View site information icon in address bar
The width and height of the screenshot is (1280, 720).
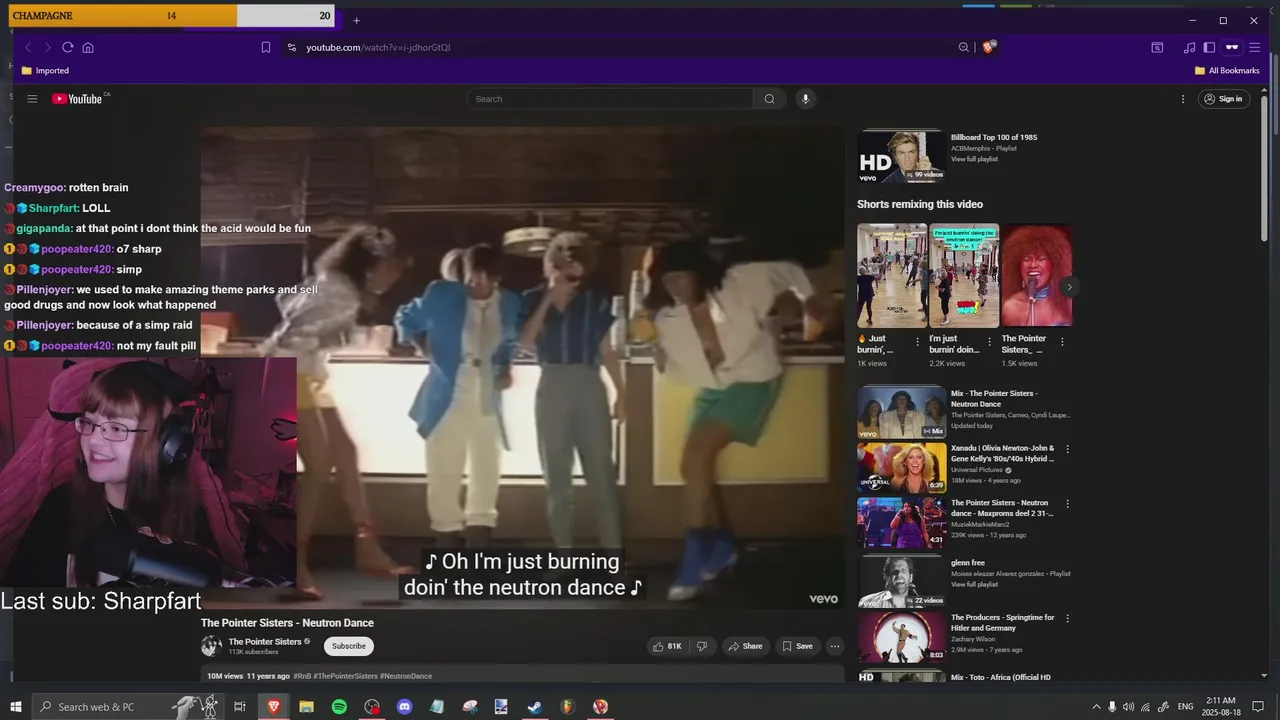pos(292,47)
